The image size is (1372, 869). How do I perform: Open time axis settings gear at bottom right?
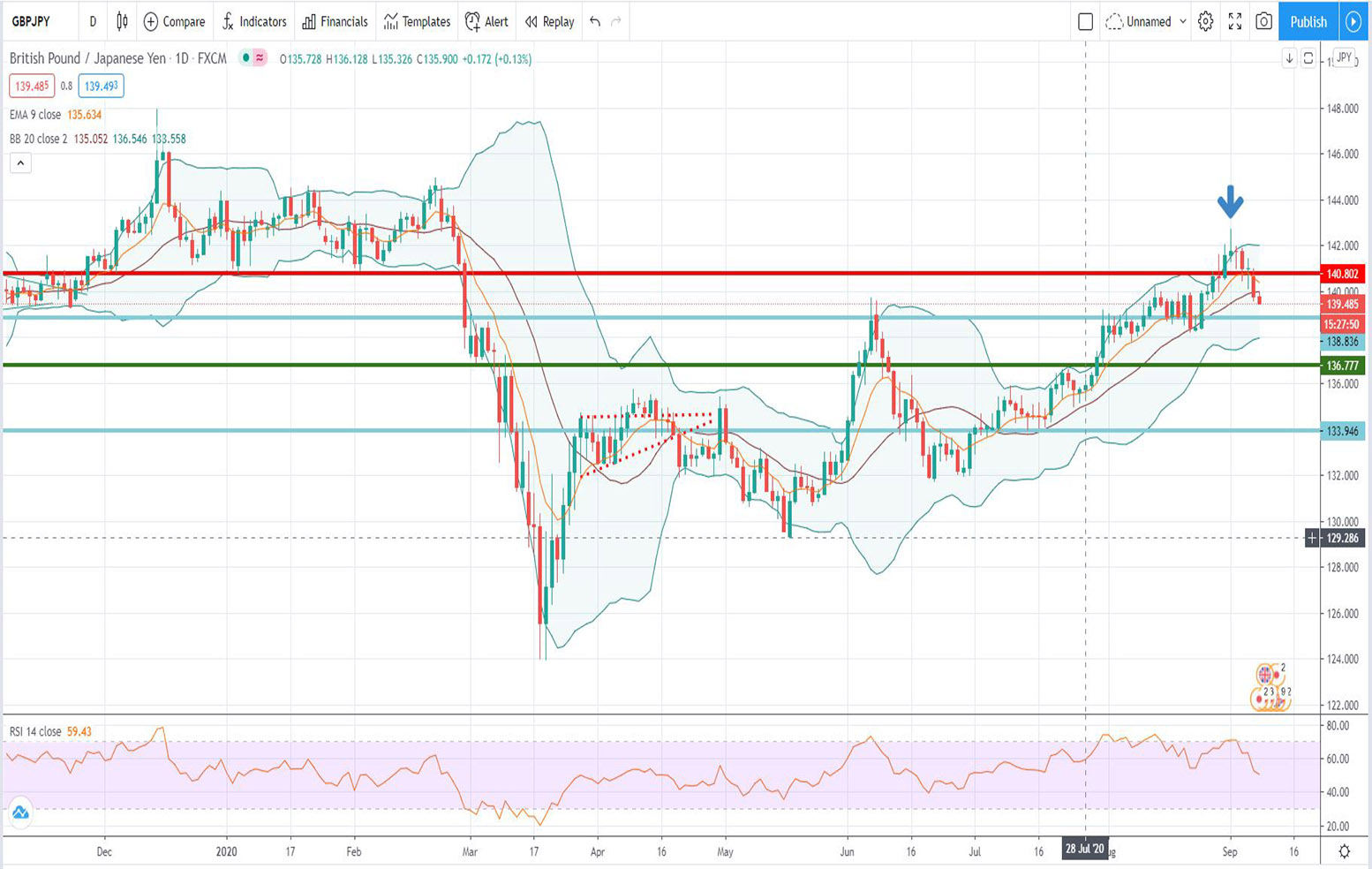tap(1344, 851)
